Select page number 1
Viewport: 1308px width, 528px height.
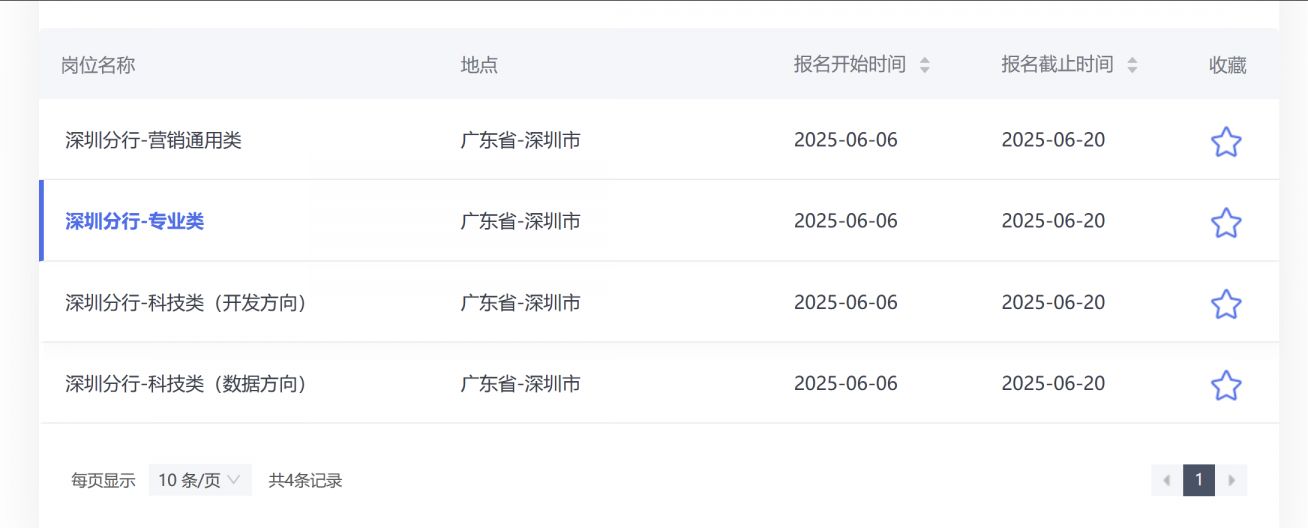pyautogui.click(x=1199, y=480)
